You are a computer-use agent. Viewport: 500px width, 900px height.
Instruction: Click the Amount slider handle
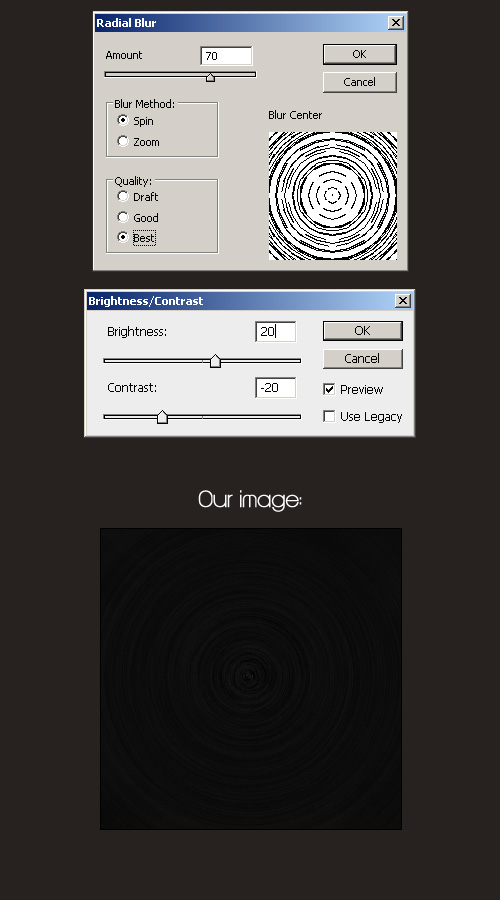(x=210, y=77)
